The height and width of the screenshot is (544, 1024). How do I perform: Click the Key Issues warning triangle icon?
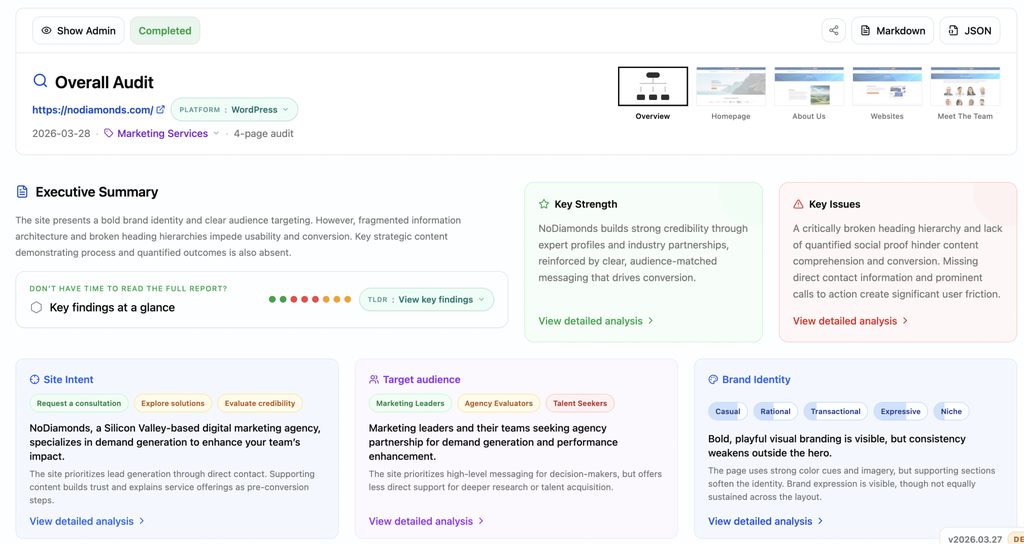[x=798, y=204]
